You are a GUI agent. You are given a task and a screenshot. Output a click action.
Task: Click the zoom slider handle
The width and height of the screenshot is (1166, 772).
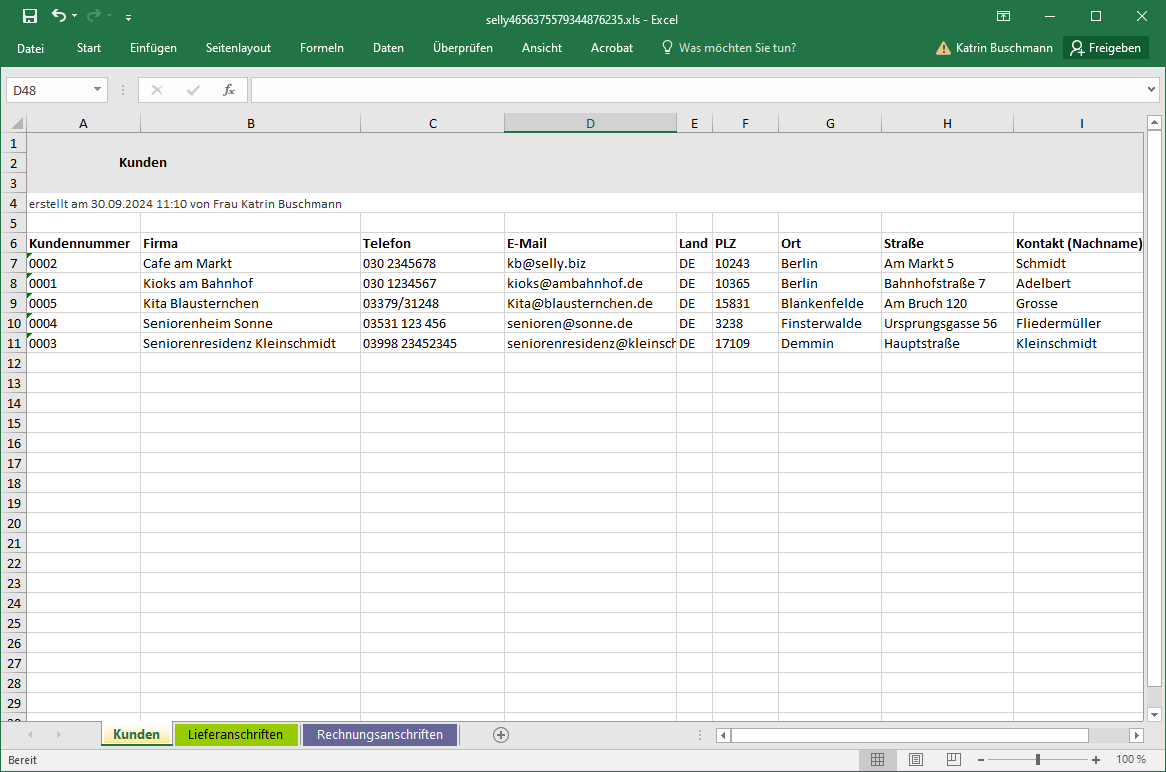pos(1037,760)
